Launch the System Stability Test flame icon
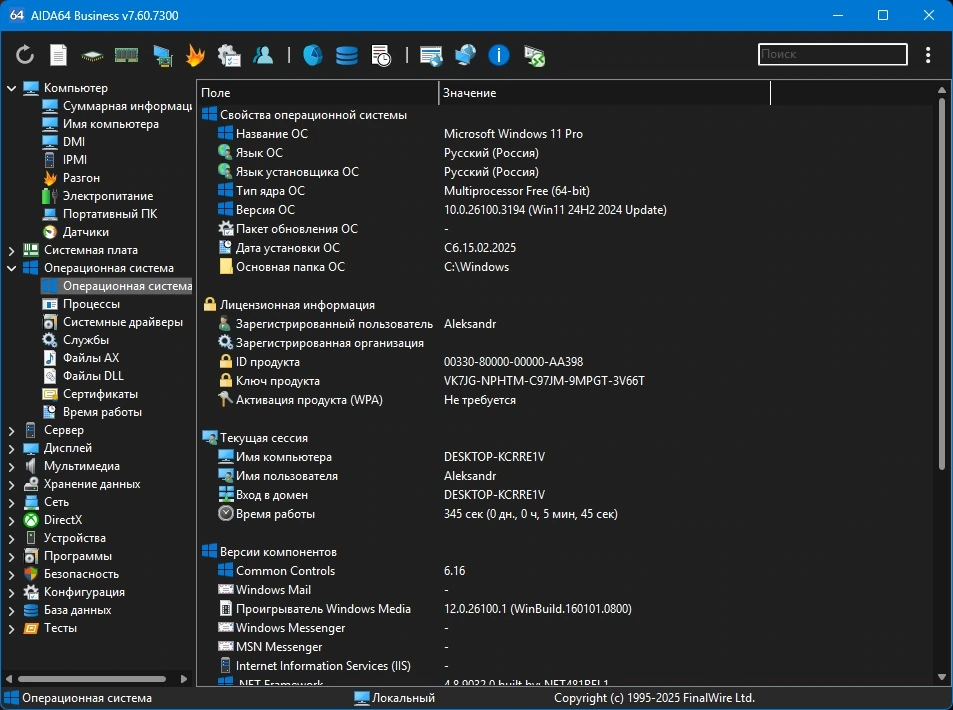This screenshot has width=953, height=710. tap(195, 55)
